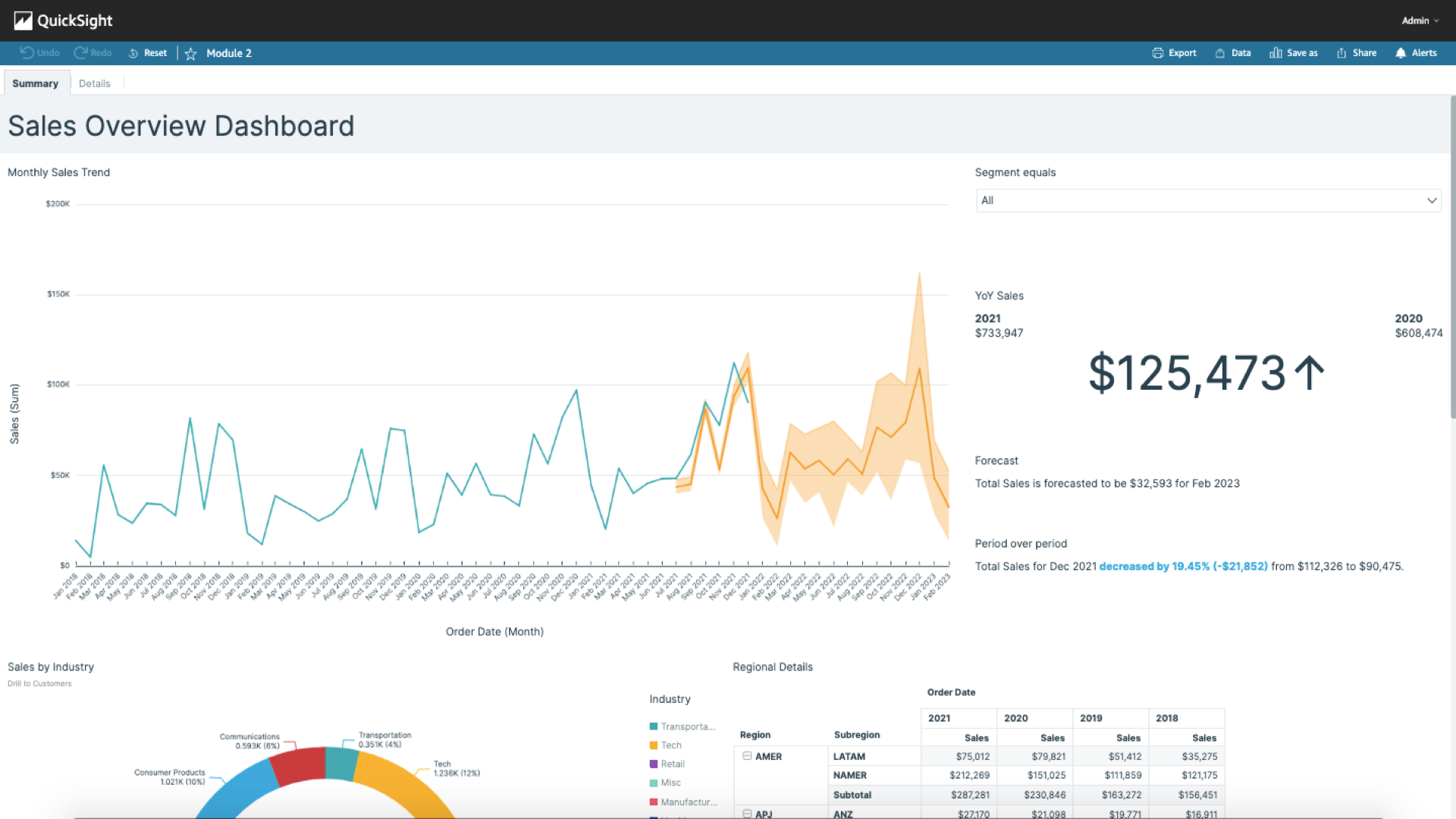Select the Transportation legend swatch
Image resolution: width=1456 pixels, height=819 pixels.
(x=654, y=726)
